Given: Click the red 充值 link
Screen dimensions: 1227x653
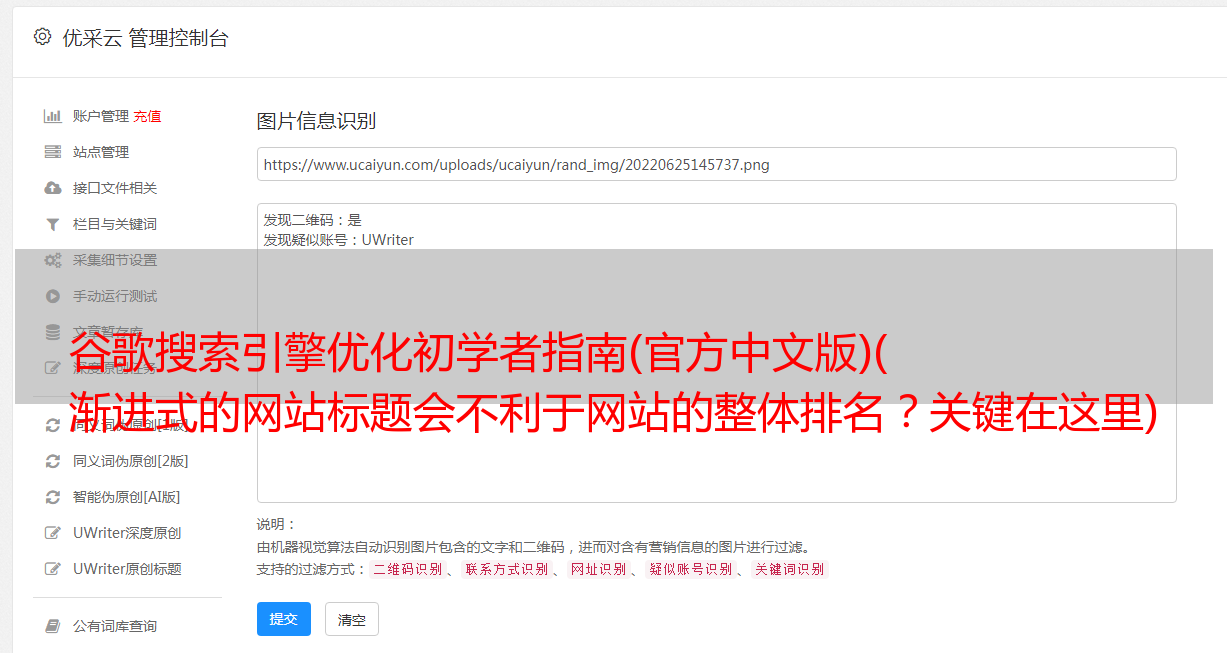Looking at the screenshot, I should click(147, 116).
